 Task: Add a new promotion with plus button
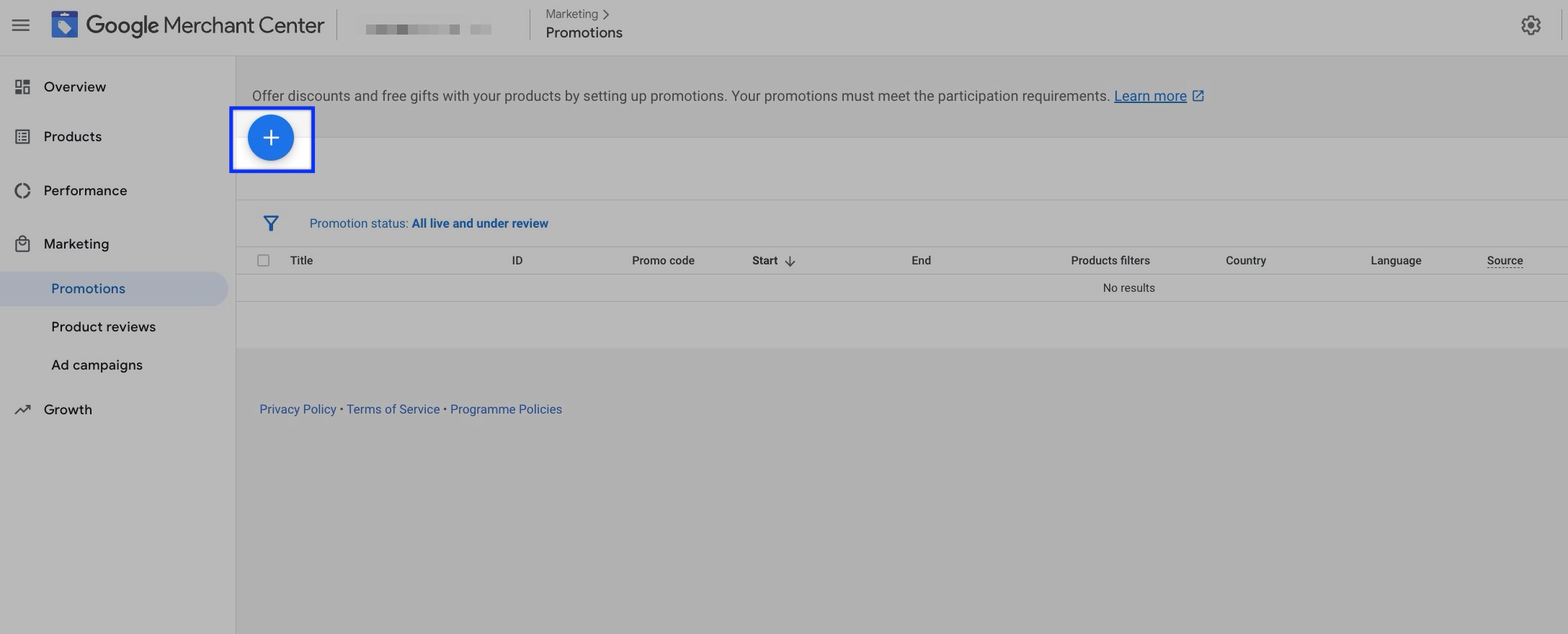click(271, 138)
